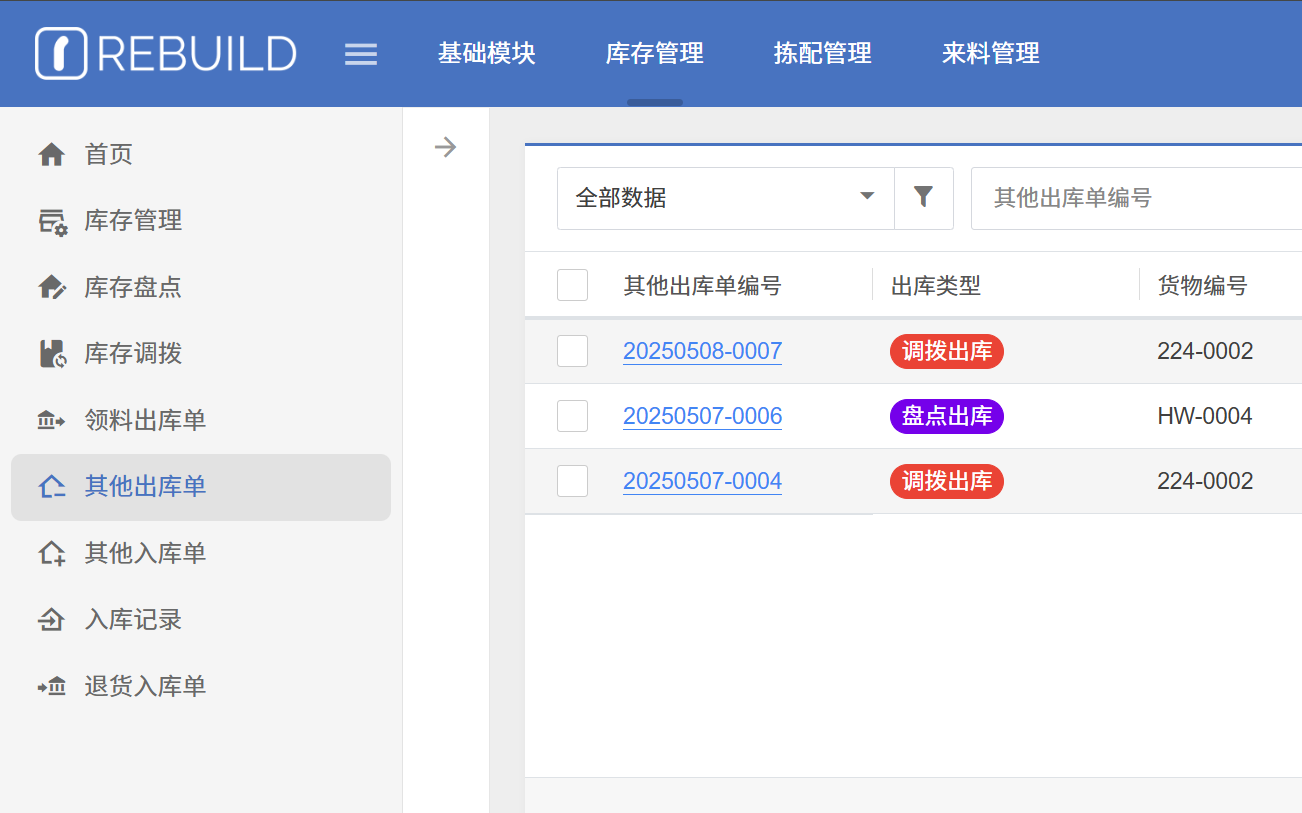
Task: Click the 其他出库单编号 search field
Action: (1135, 198)
